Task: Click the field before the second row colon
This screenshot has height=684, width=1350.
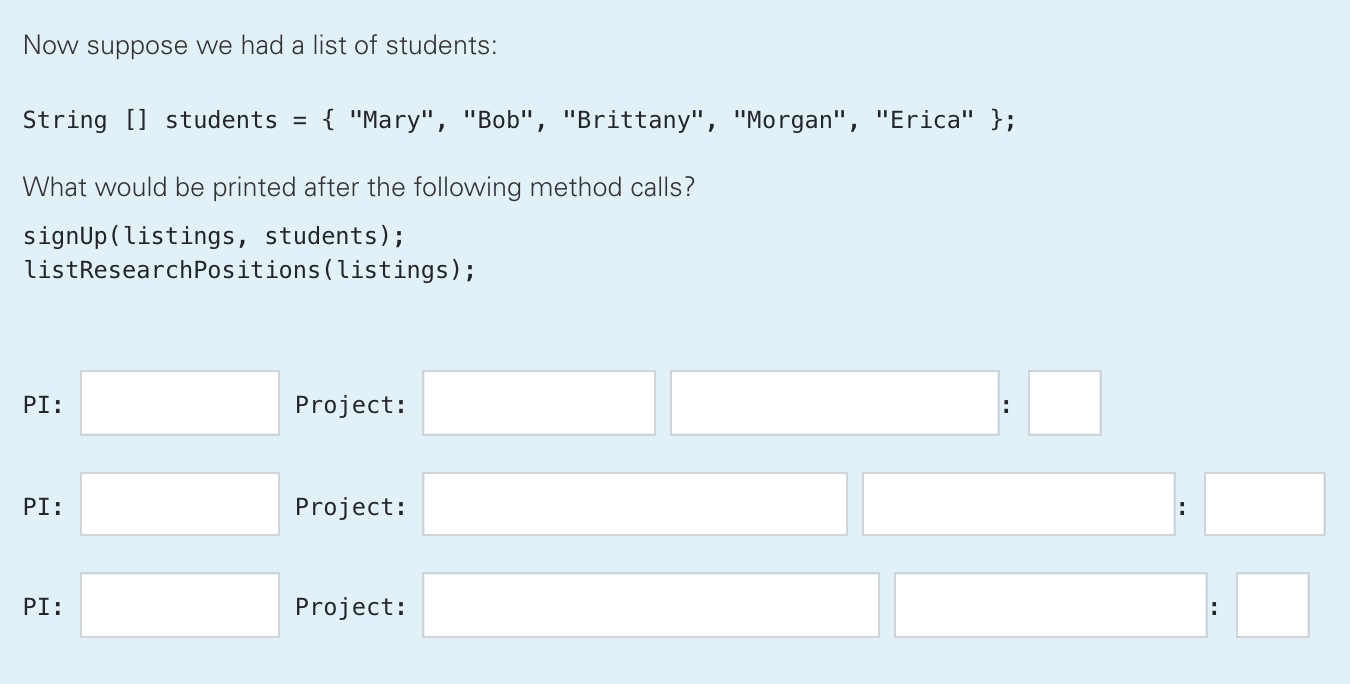Action: tap(1017, 504)
